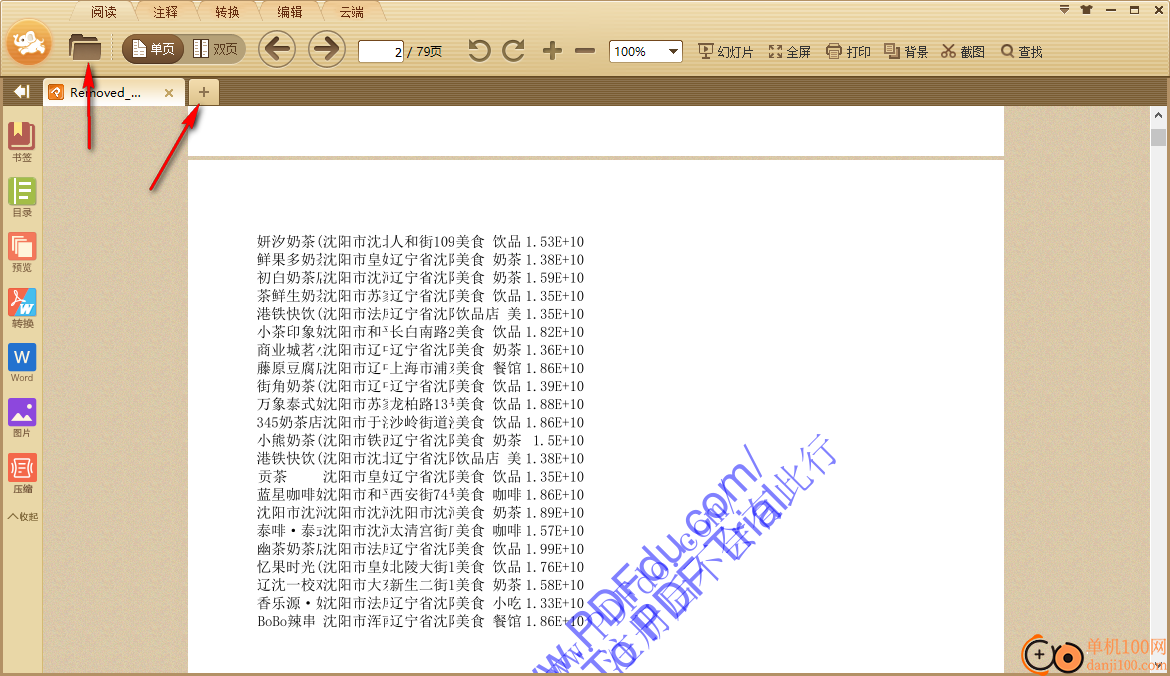Convert to Word with sidebar icon
The width and height of the screenshot is (1170, 676).
tap(22, 363)
